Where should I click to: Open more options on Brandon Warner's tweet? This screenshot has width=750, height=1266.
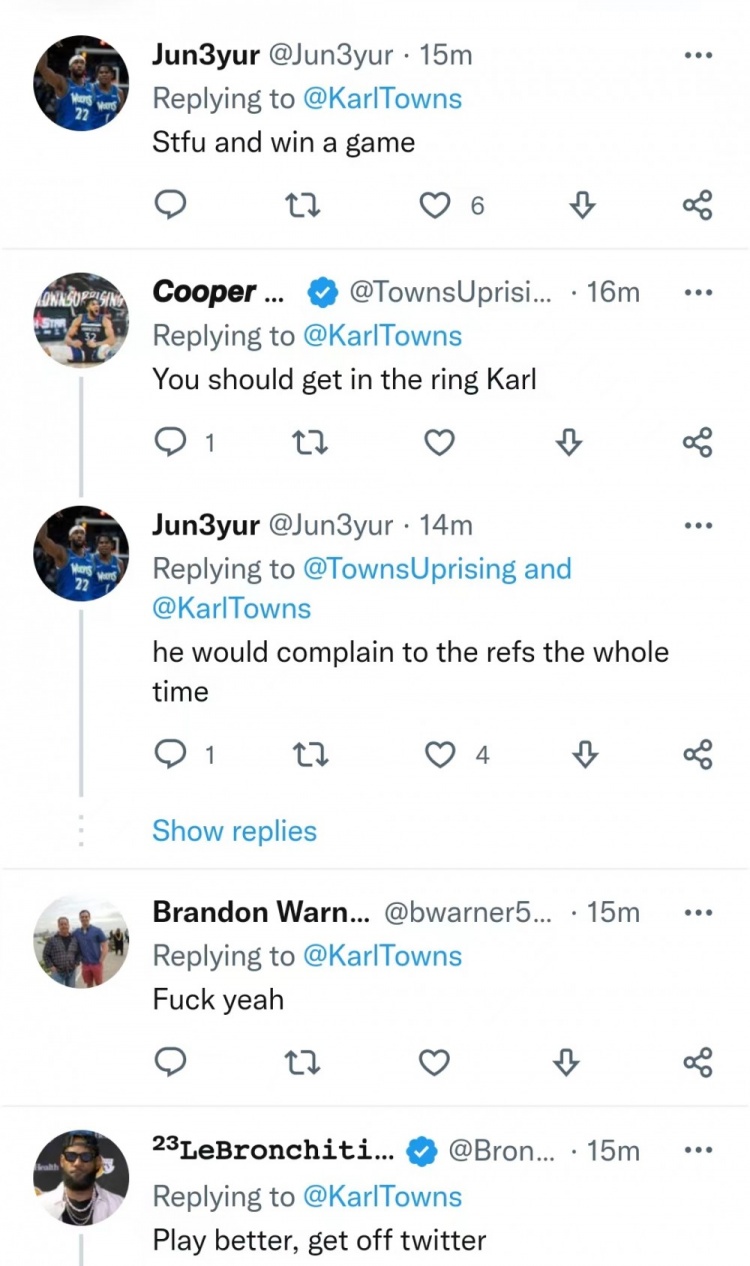[698, 912]
